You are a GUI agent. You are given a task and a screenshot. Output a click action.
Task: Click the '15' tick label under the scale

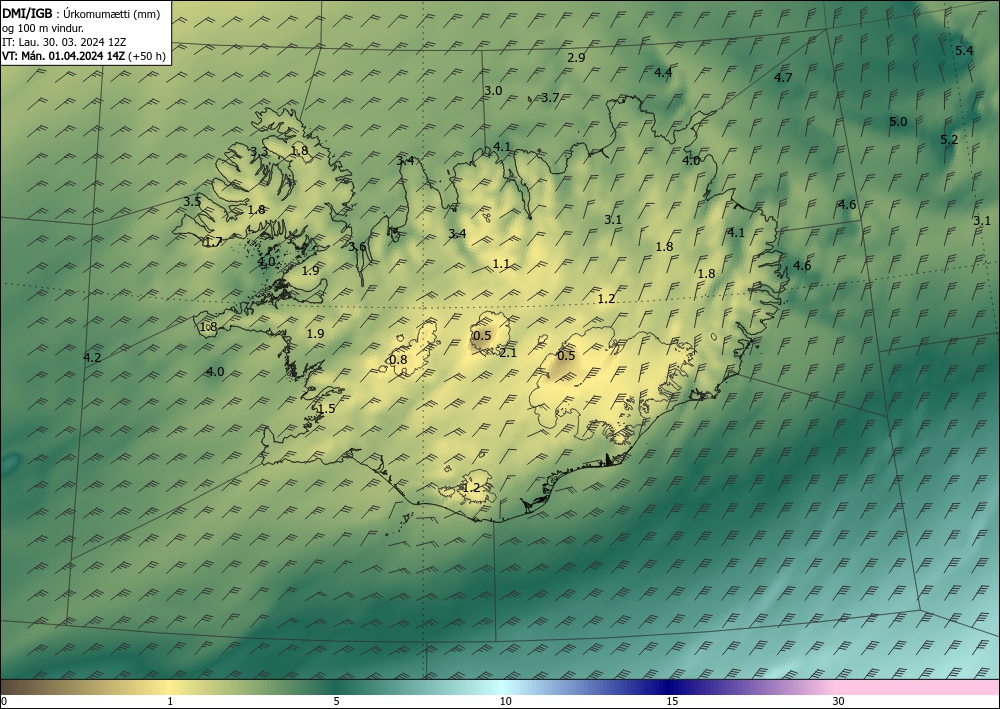[x=672, y=701]
